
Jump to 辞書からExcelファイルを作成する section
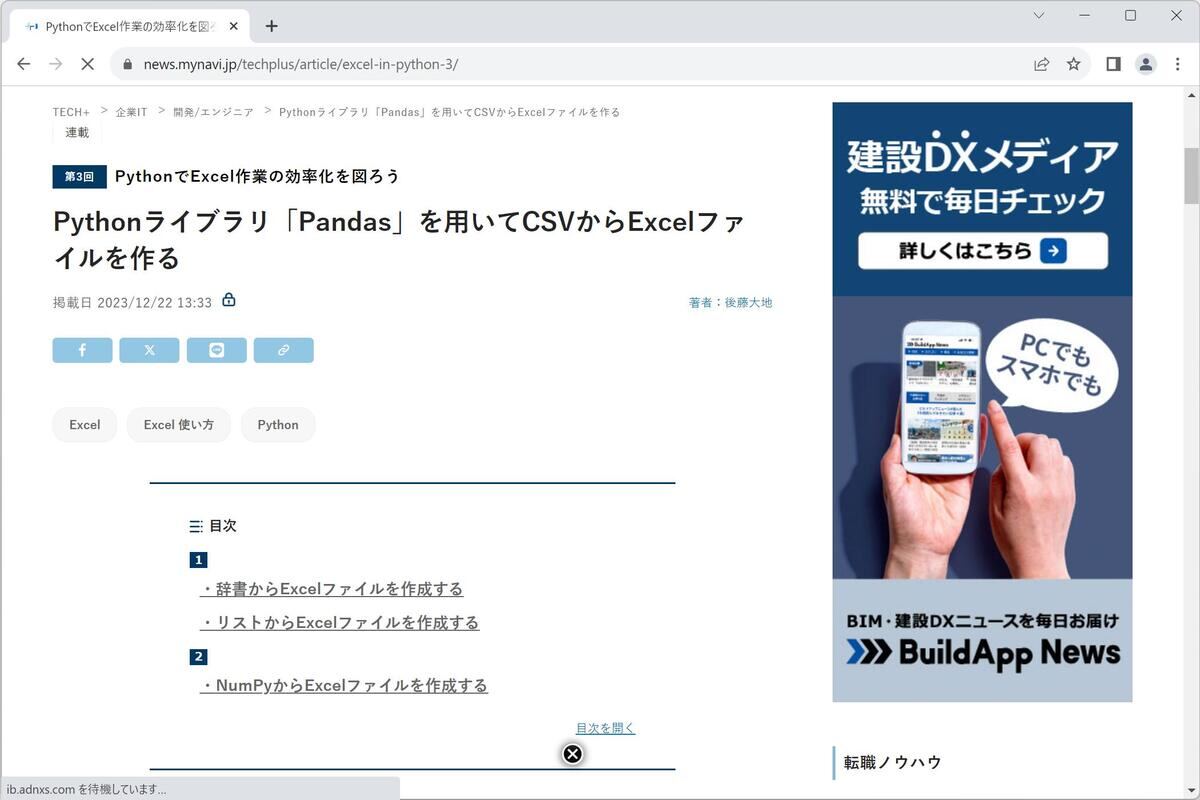[x=331, y=589]
